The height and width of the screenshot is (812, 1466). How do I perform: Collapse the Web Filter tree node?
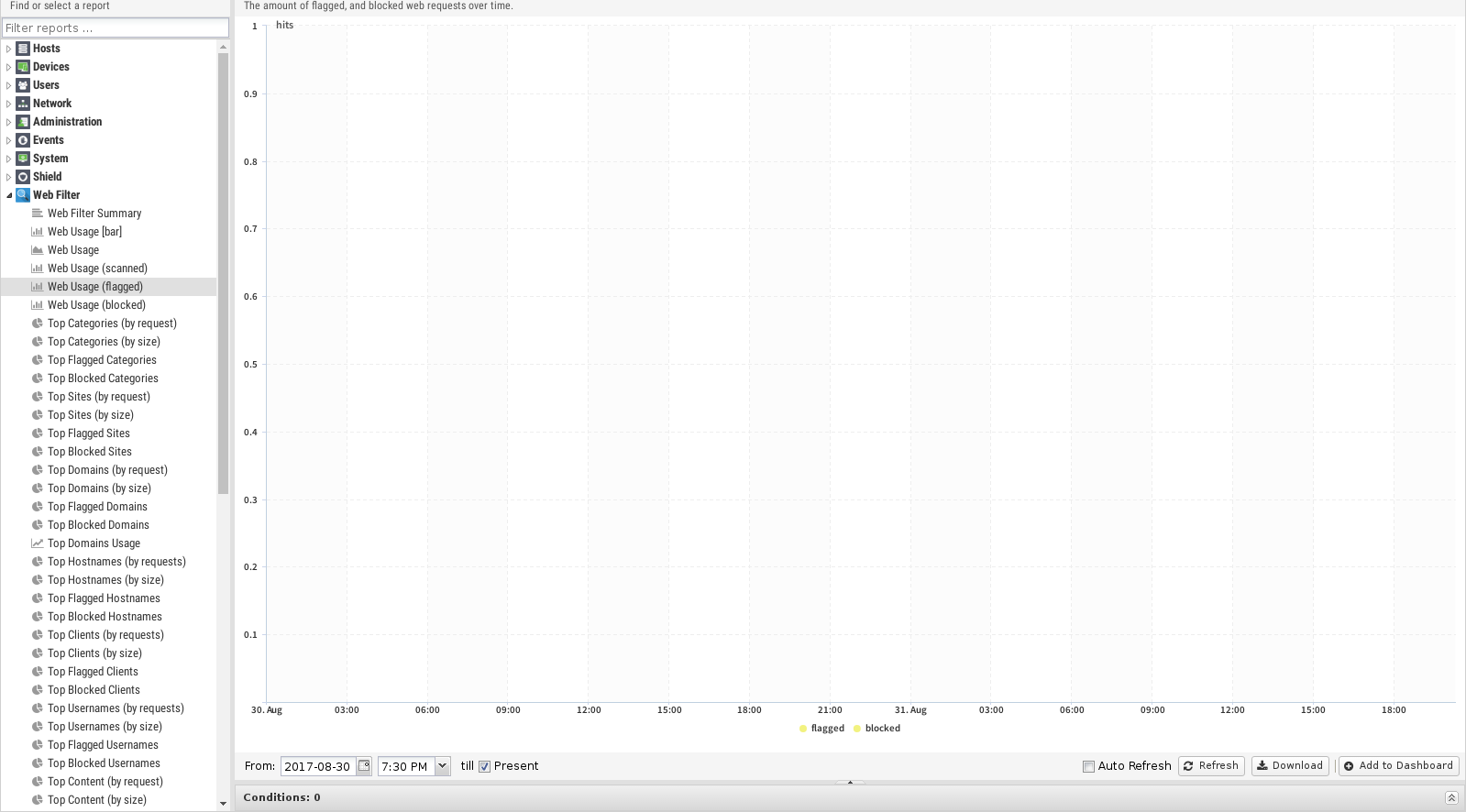(9, 195)
